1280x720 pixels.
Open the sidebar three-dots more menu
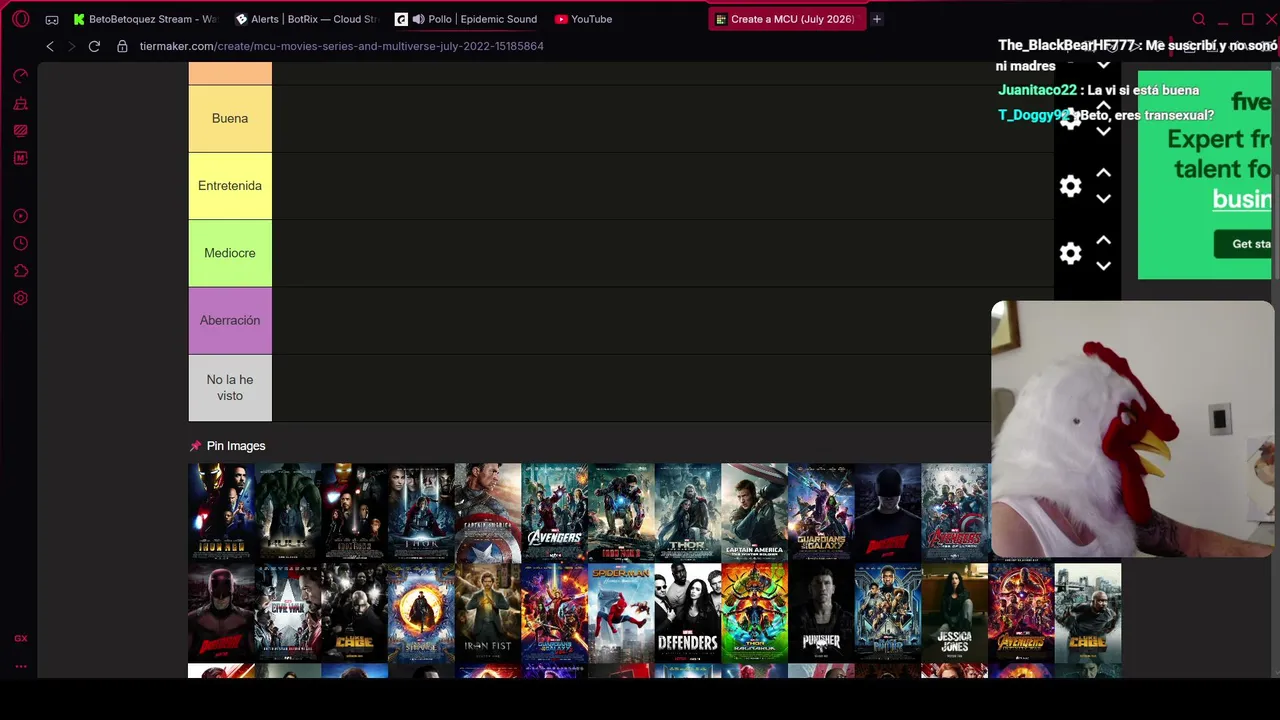21,666
